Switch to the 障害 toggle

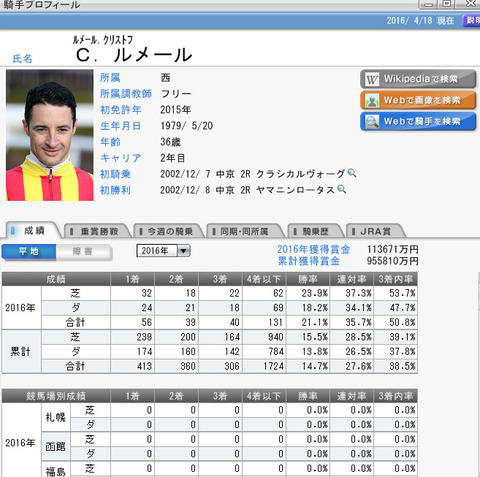[83, 252]
